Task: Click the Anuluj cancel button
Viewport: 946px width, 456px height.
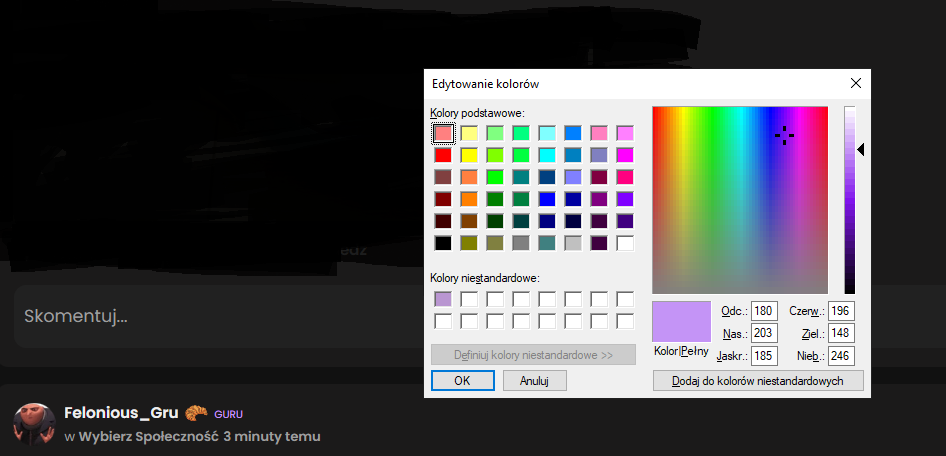Action: (x=535, y=380)
